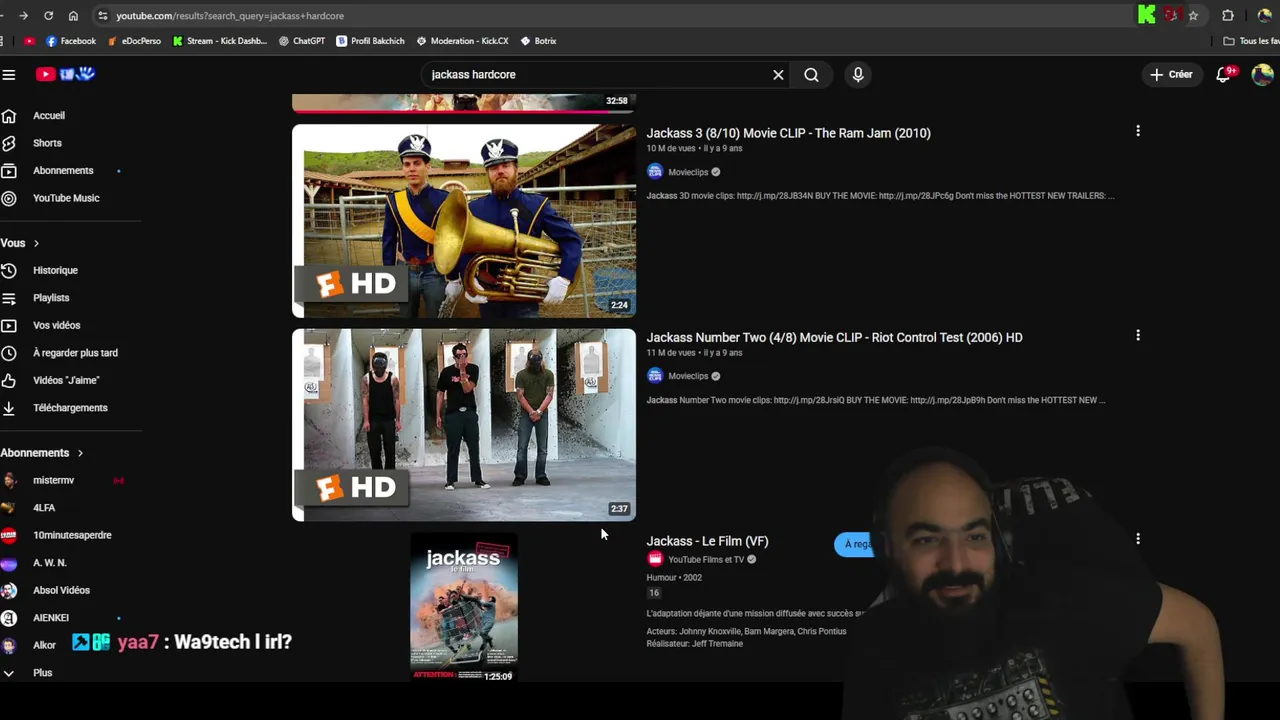
Task: Reload the page with browser refresh
Action: click(48, 16)
